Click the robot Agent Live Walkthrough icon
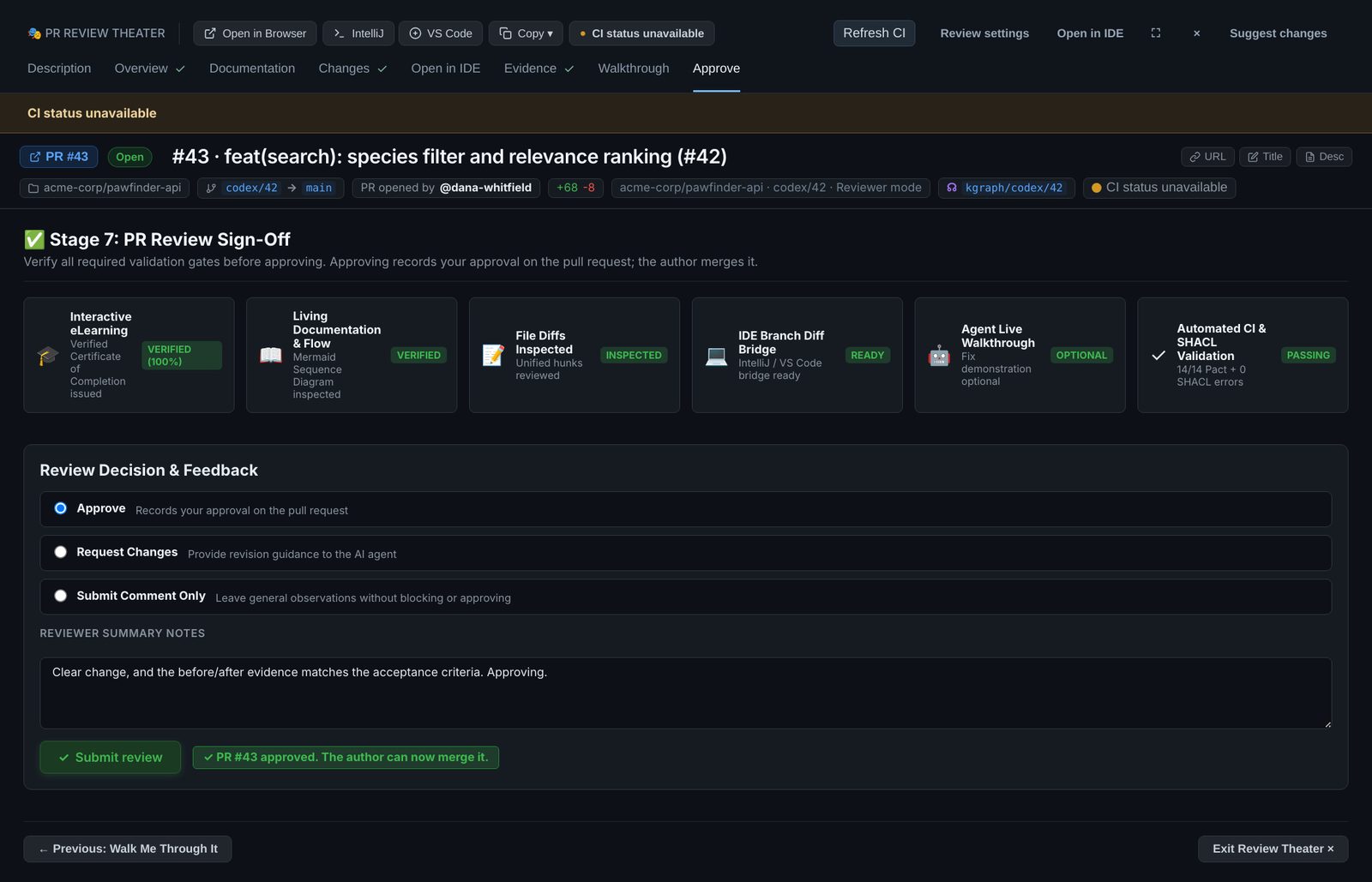Screen dimensions: 1372x882 940,355
